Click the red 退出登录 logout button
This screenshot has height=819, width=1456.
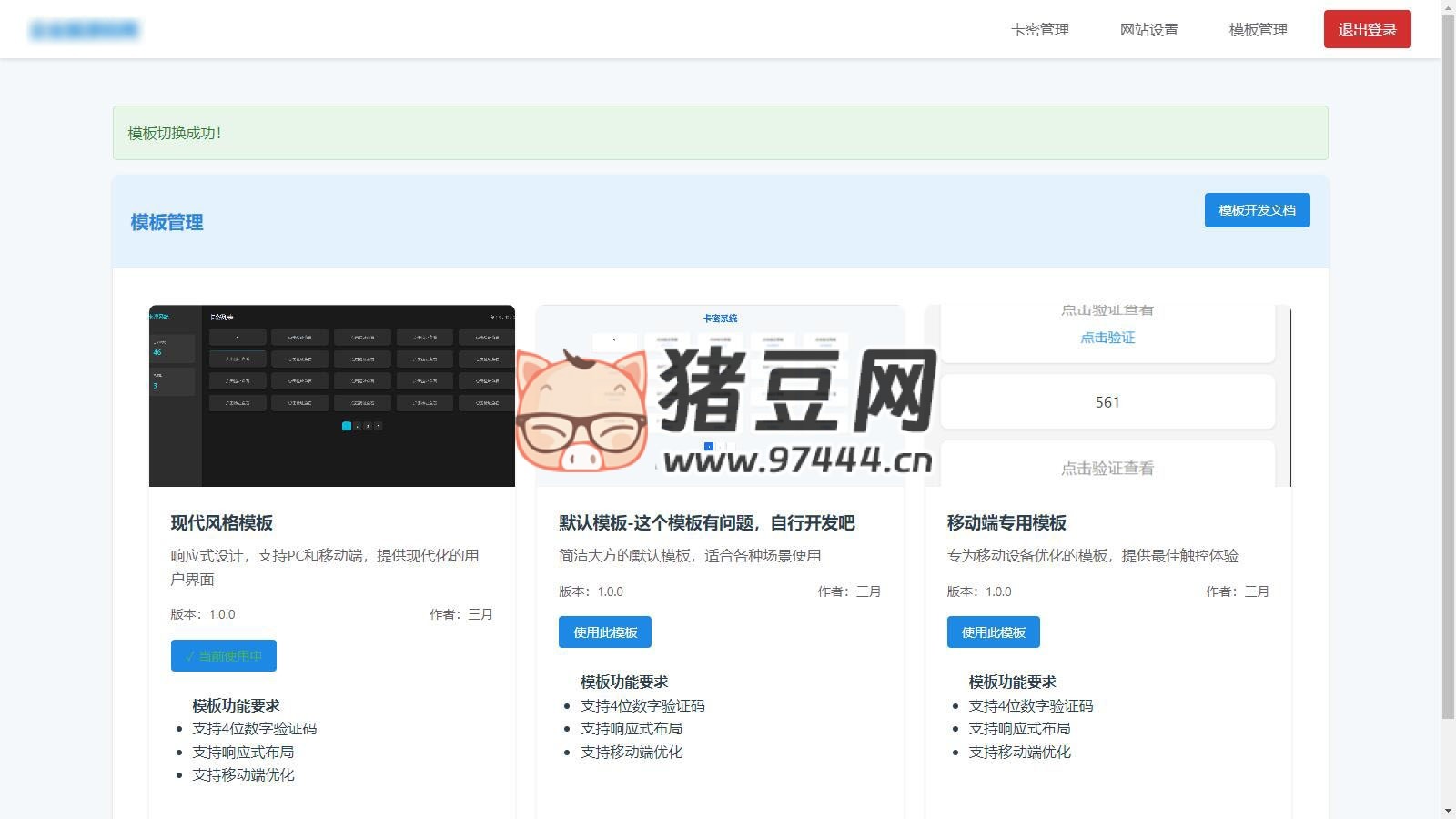click(1366, 29)
